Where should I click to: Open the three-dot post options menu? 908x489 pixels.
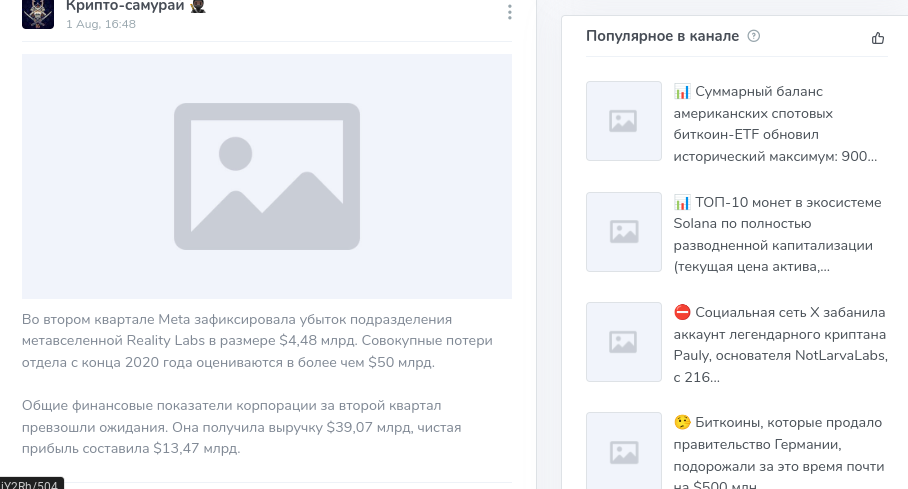tap(510, 12)
